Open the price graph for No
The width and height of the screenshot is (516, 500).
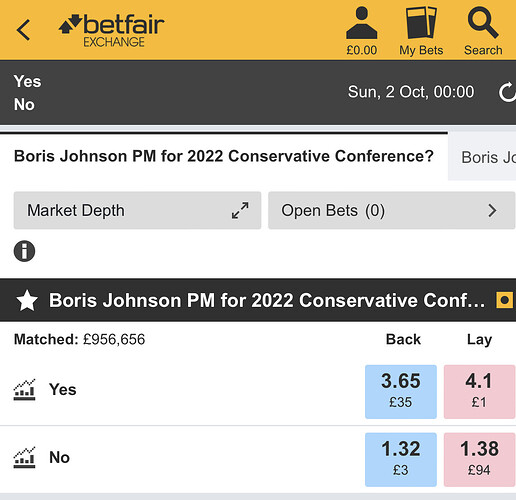point(24,457)
